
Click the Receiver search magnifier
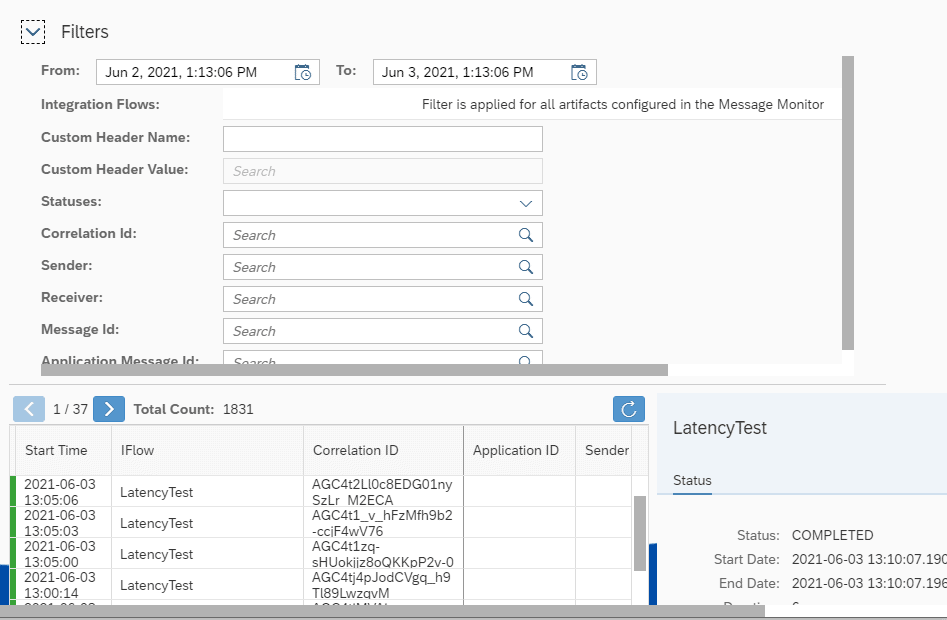525,299
